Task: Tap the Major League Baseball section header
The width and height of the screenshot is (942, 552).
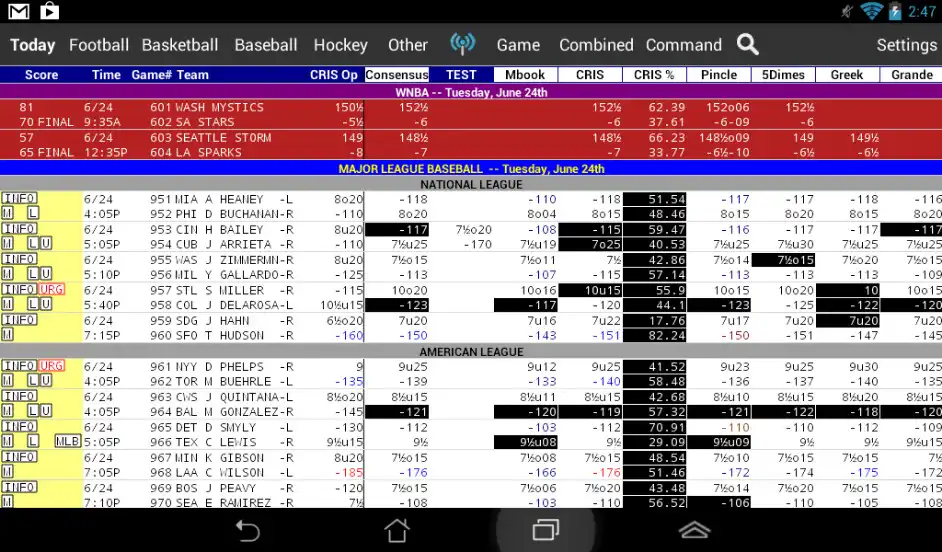Action: tap(471, 169)
